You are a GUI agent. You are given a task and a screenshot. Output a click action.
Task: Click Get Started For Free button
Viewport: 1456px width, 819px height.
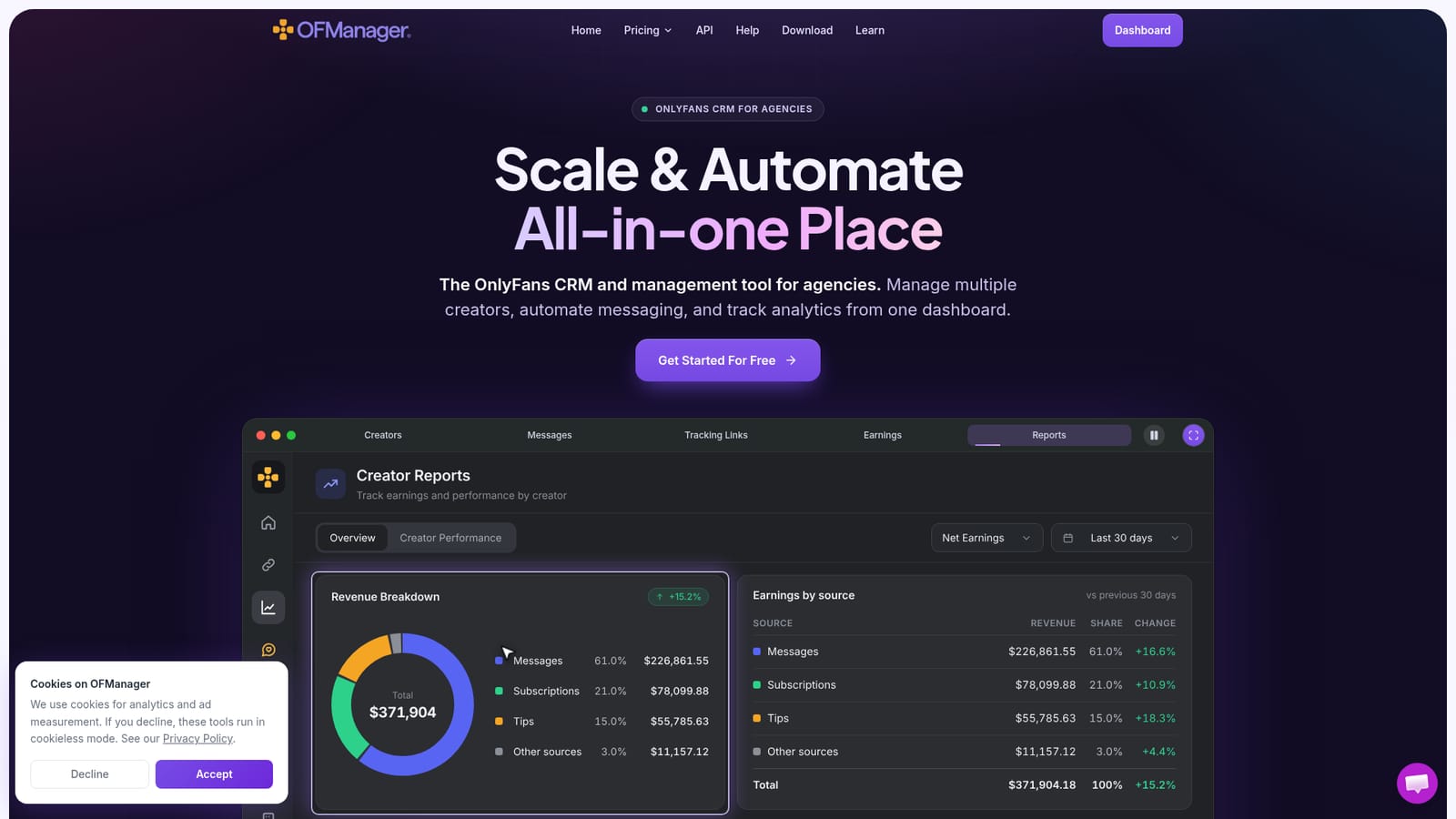pyautogui.click(x=728, y=360)
